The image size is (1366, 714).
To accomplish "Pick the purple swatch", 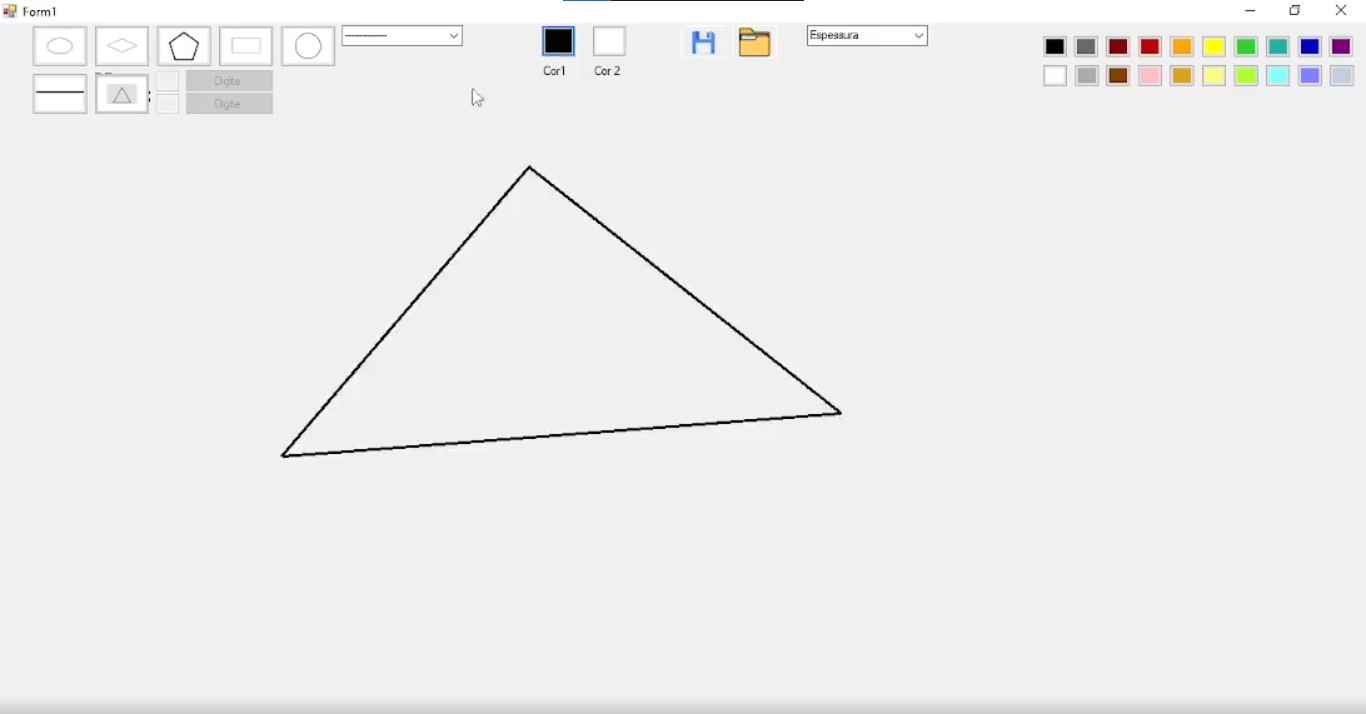I will coord(1342,47).
